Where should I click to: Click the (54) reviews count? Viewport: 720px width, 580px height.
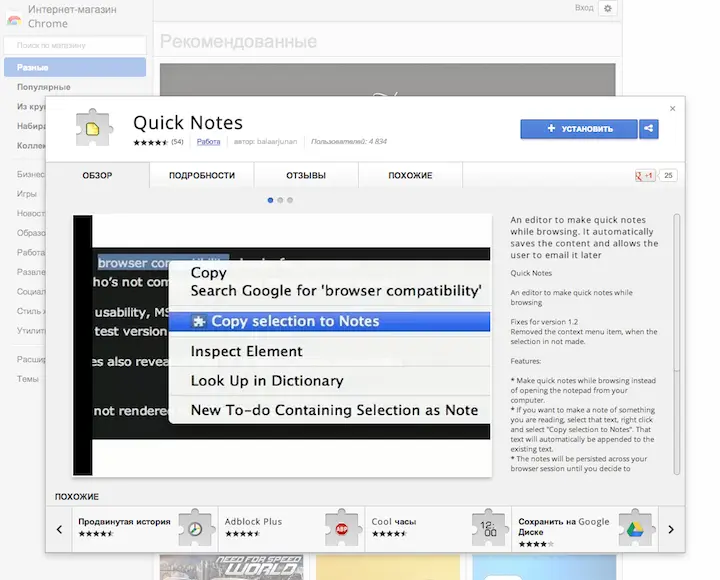point(177,142)
